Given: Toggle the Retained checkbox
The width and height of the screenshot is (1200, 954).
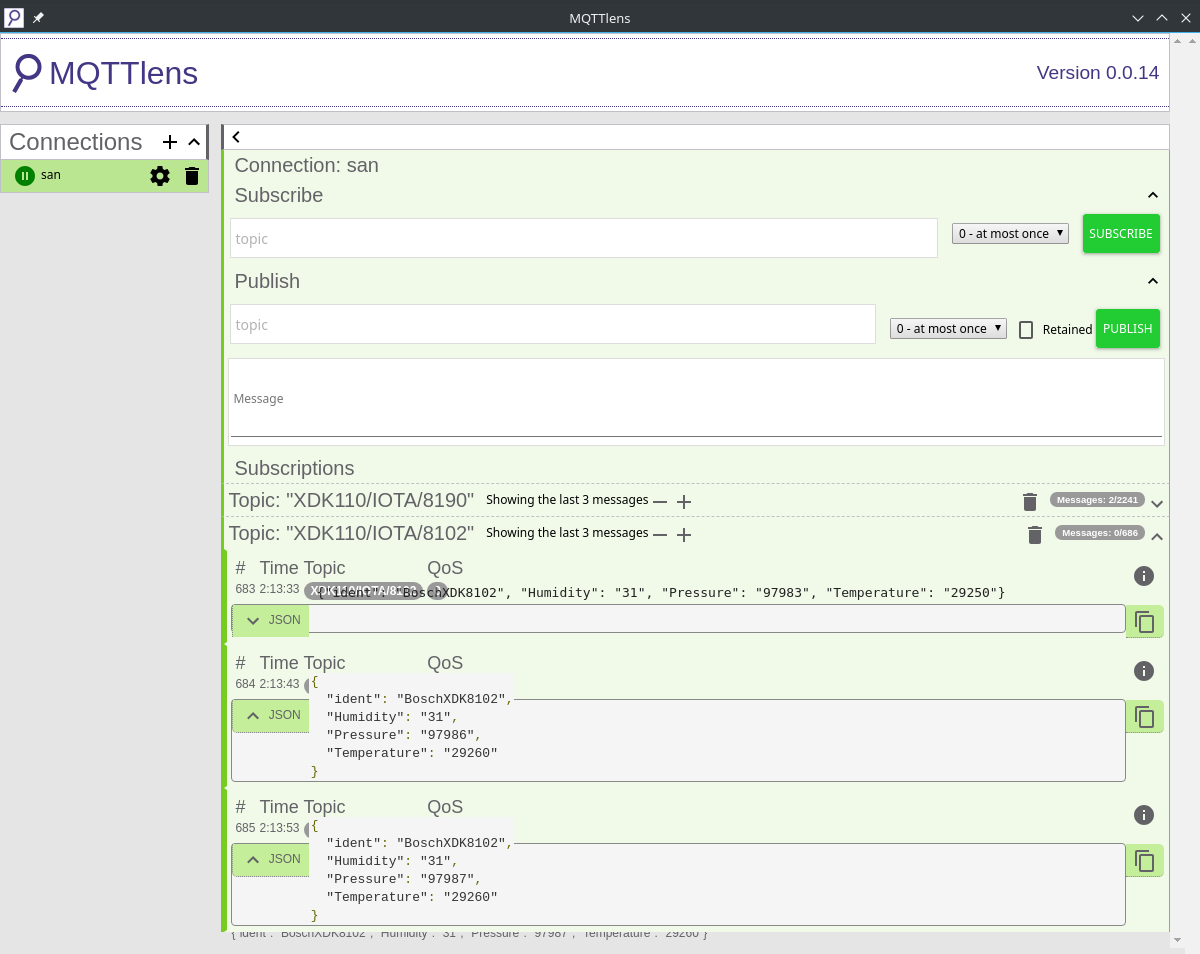Looking at the screenshot, I should click(x=1026, y=329).
